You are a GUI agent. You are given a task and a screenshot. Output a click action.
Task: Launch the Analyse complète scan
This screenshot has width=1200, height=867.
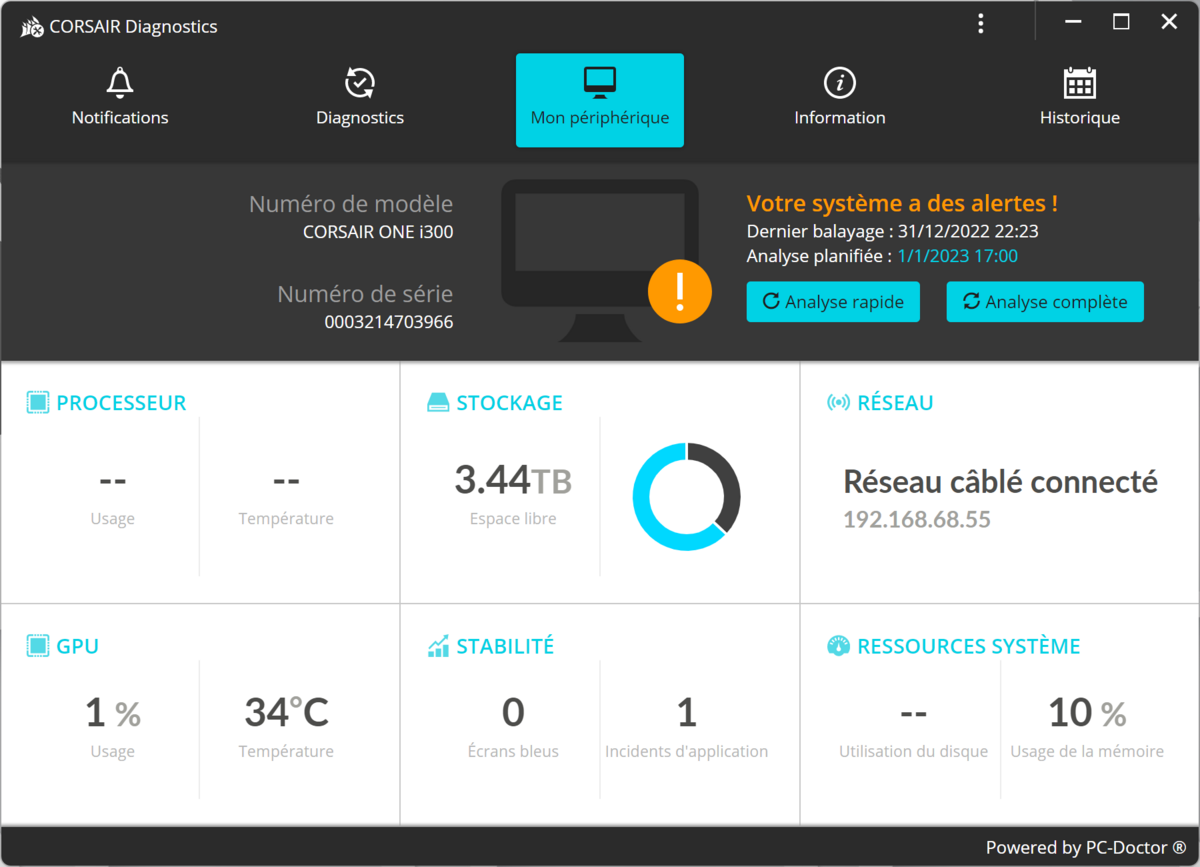1045,302
